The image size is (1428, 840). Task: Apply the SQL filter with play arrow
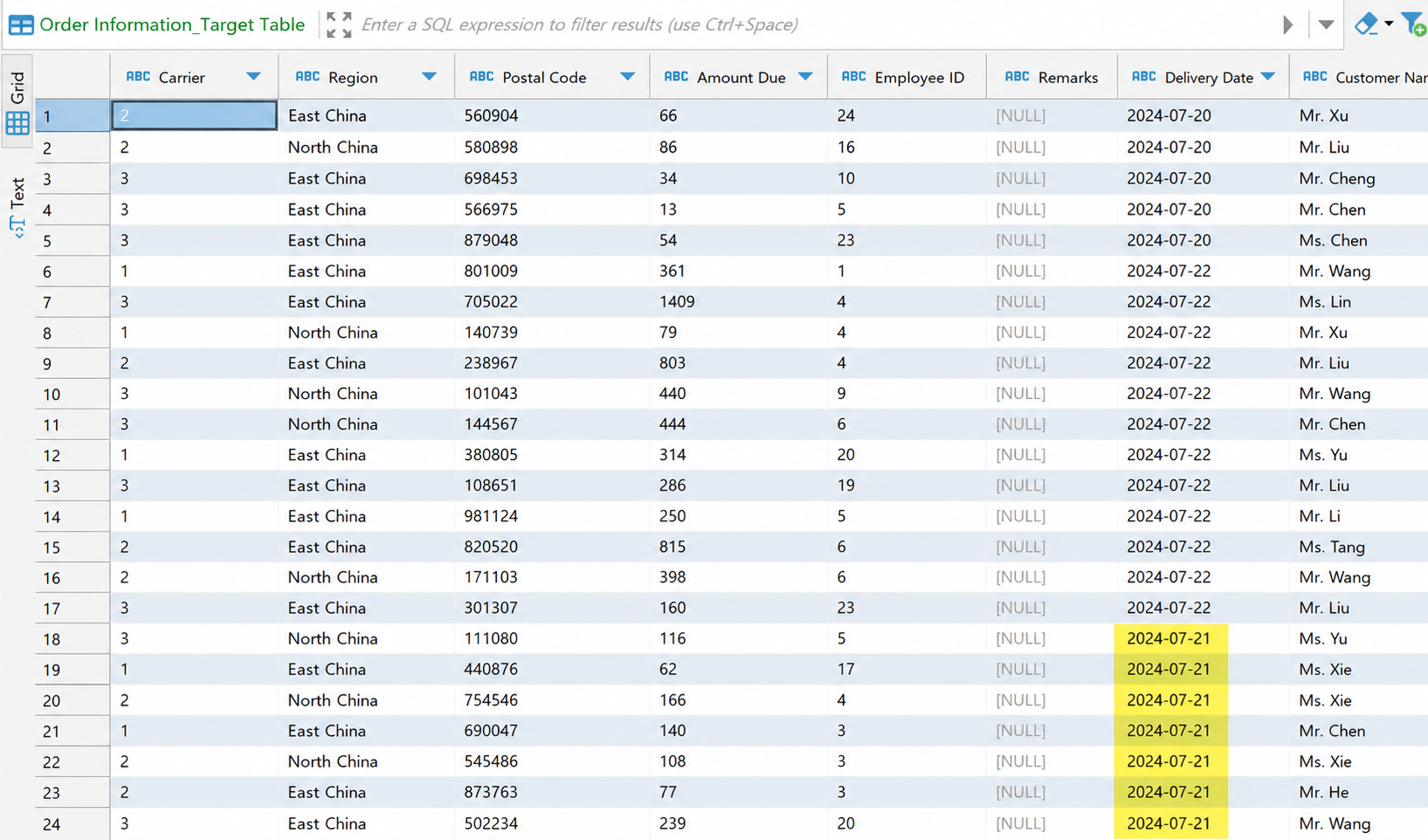(1287, 24)
